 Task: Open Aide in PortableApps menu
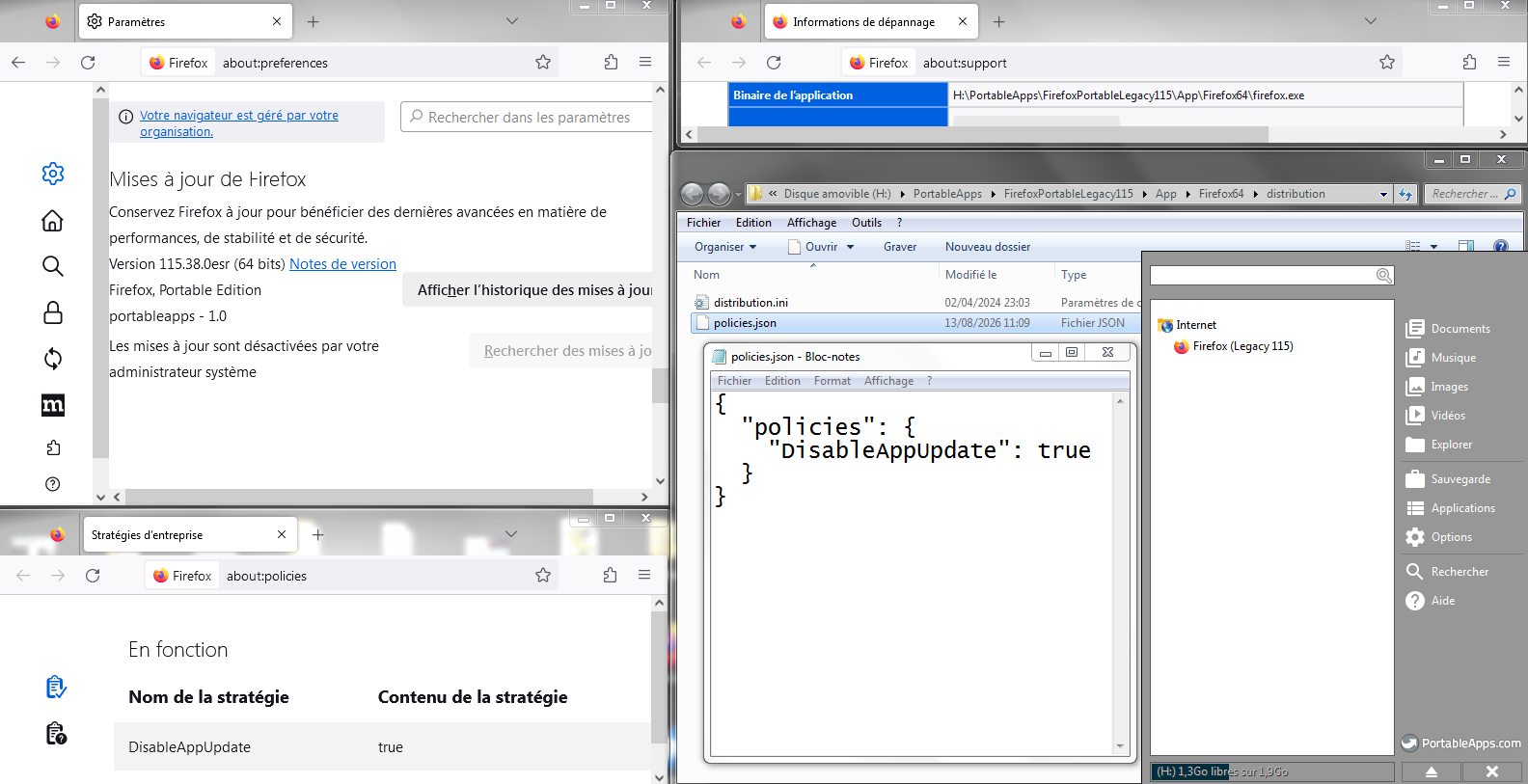tap(1432, 601)
